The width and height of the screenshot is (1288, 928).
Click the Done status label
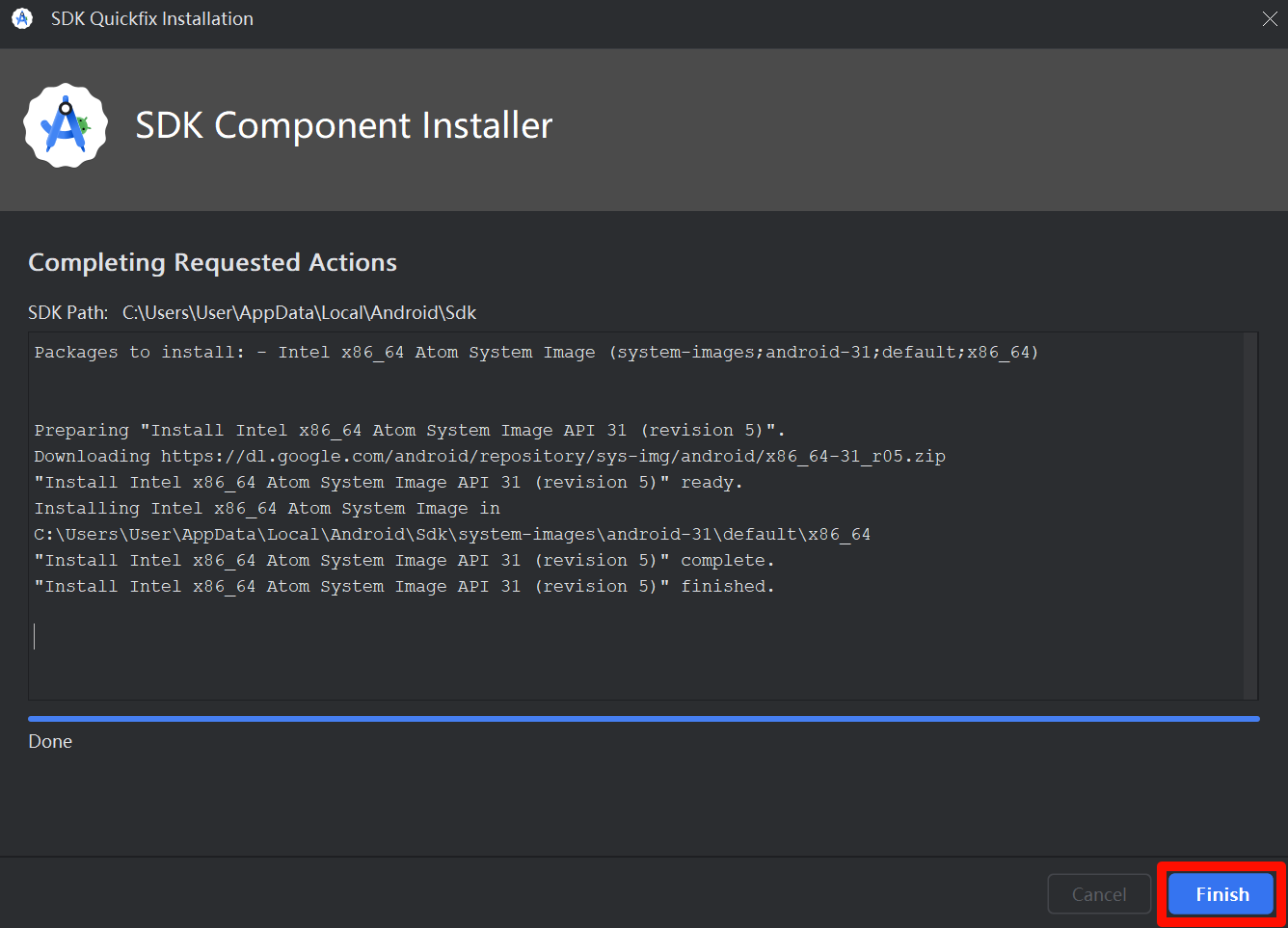(x=50, y=741)
